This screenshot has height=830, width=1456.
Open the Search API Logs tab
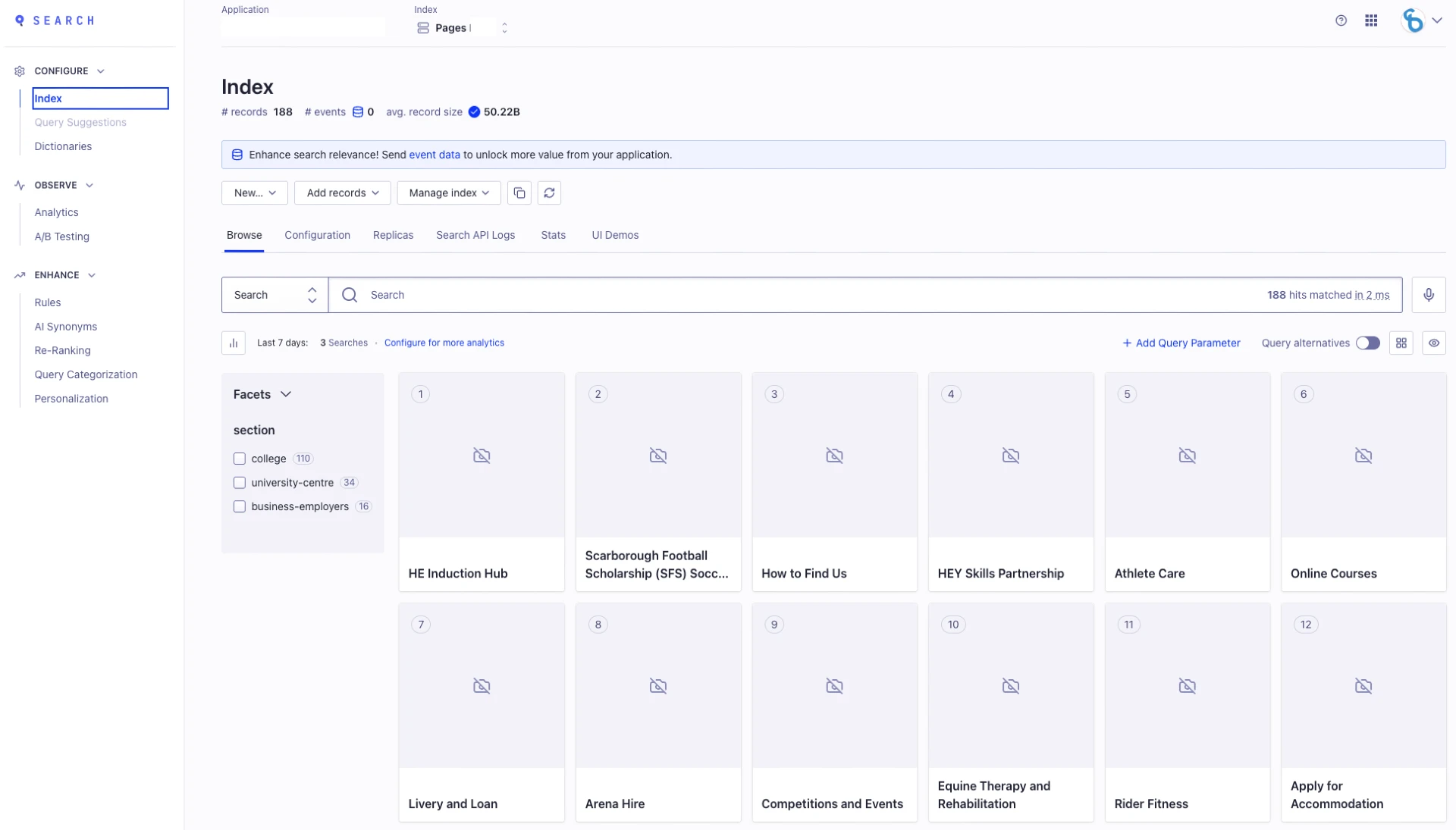click(475, 236)
